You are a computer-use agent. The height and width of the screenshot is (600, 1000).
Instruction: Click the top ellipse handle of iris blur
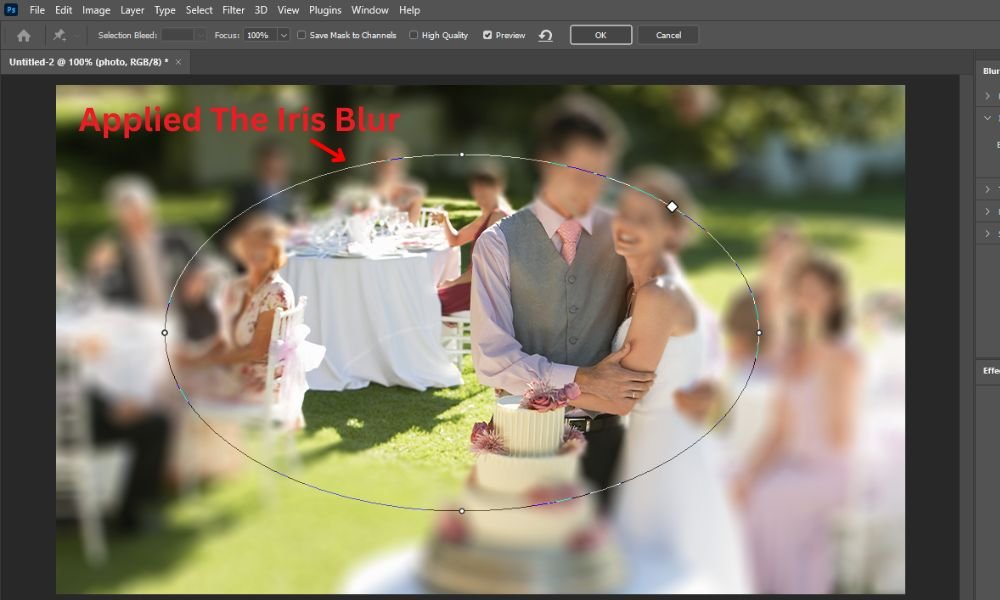coord(462,154)
